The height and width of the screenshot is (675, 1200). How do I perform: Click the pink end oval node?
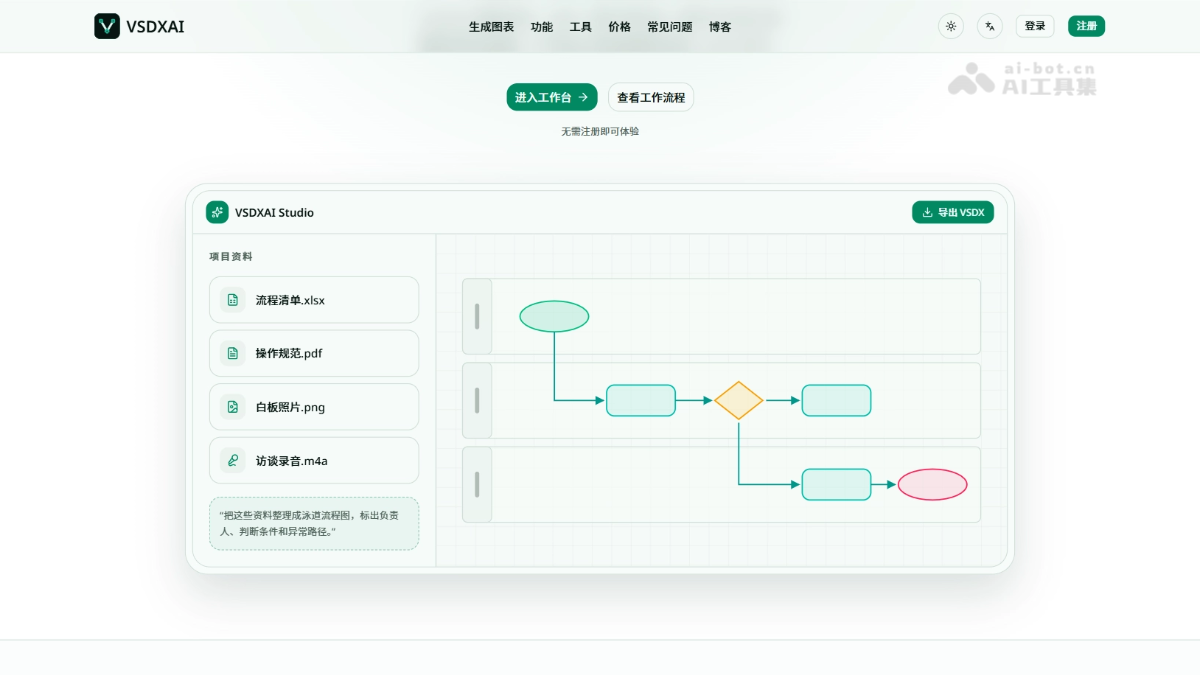933,484
